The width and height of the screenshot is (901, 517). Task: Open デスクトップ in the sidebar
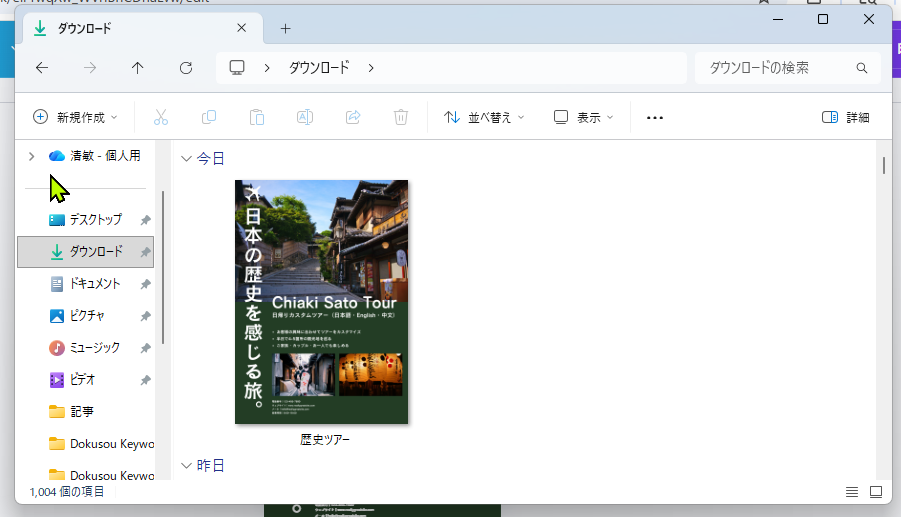(96, 220)
